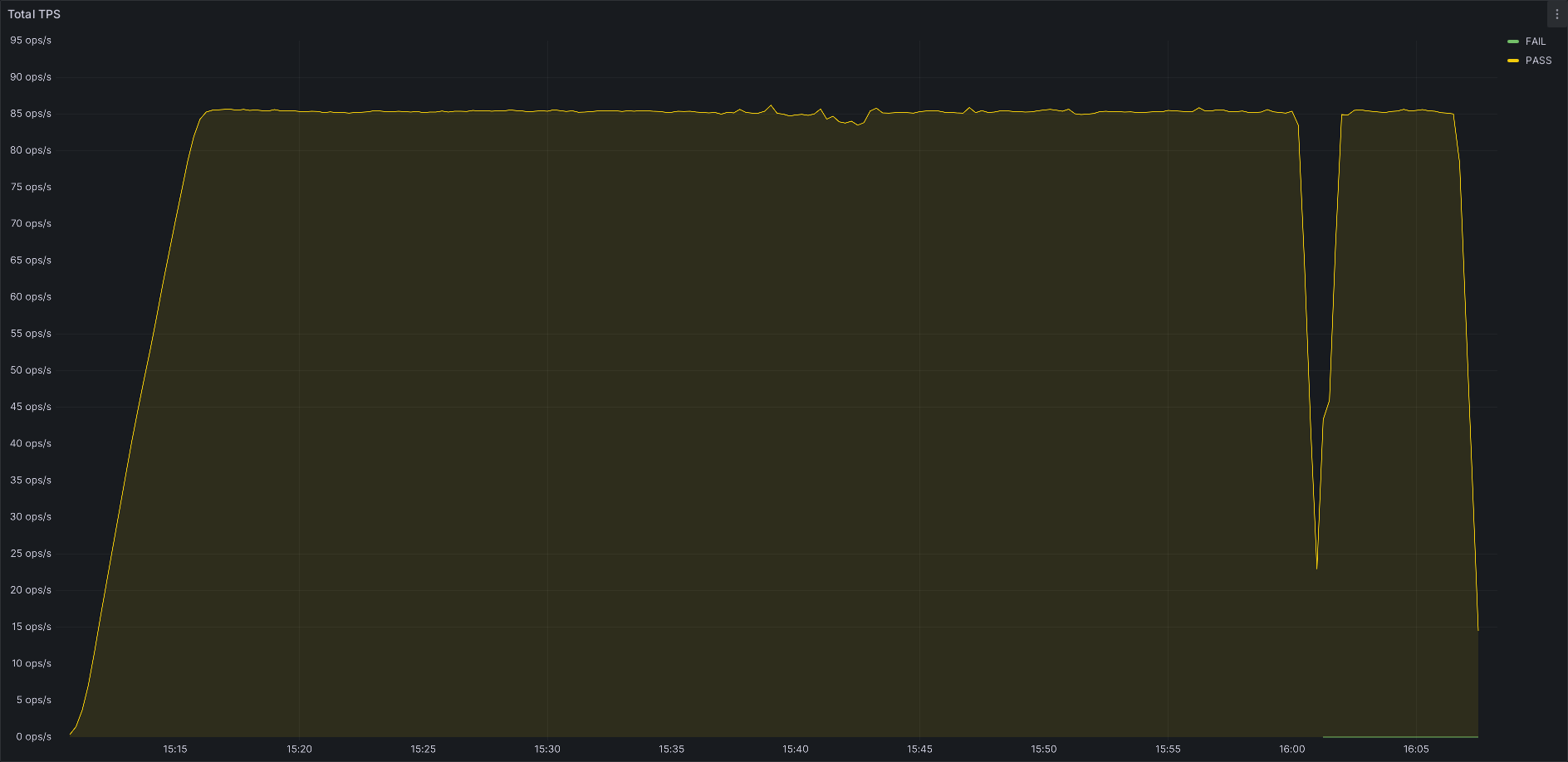
Task: Click the Total TPS panel title
Action: 34,14
